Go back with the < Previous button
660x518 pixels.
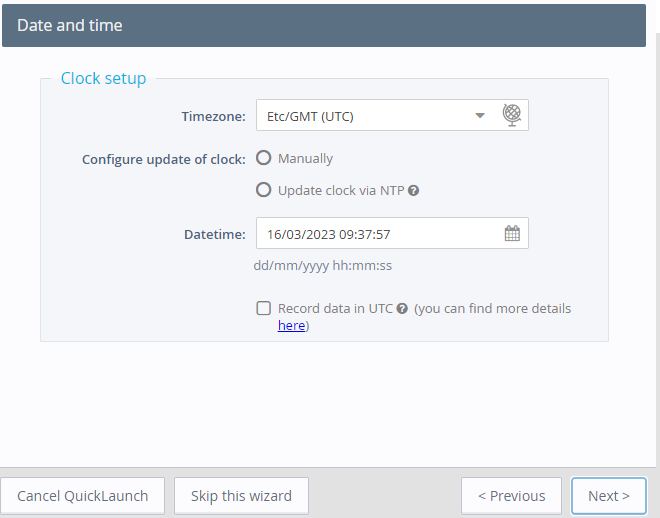click(x=511, y=496)
